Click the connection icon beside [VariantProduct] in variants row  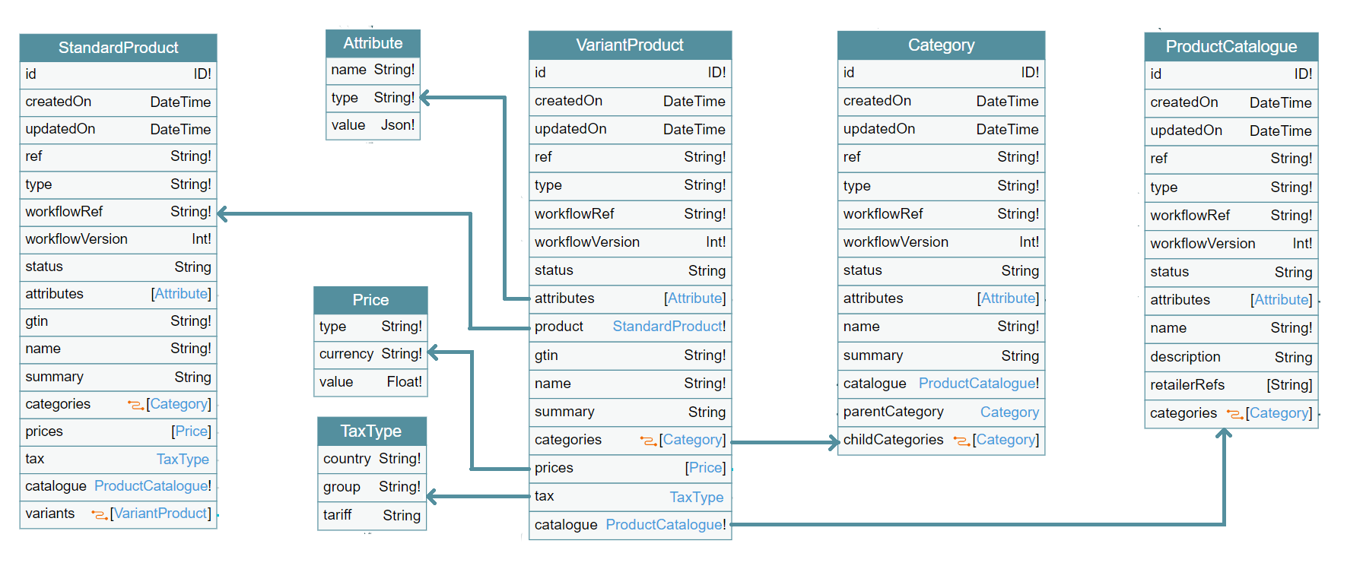(99, 514)
